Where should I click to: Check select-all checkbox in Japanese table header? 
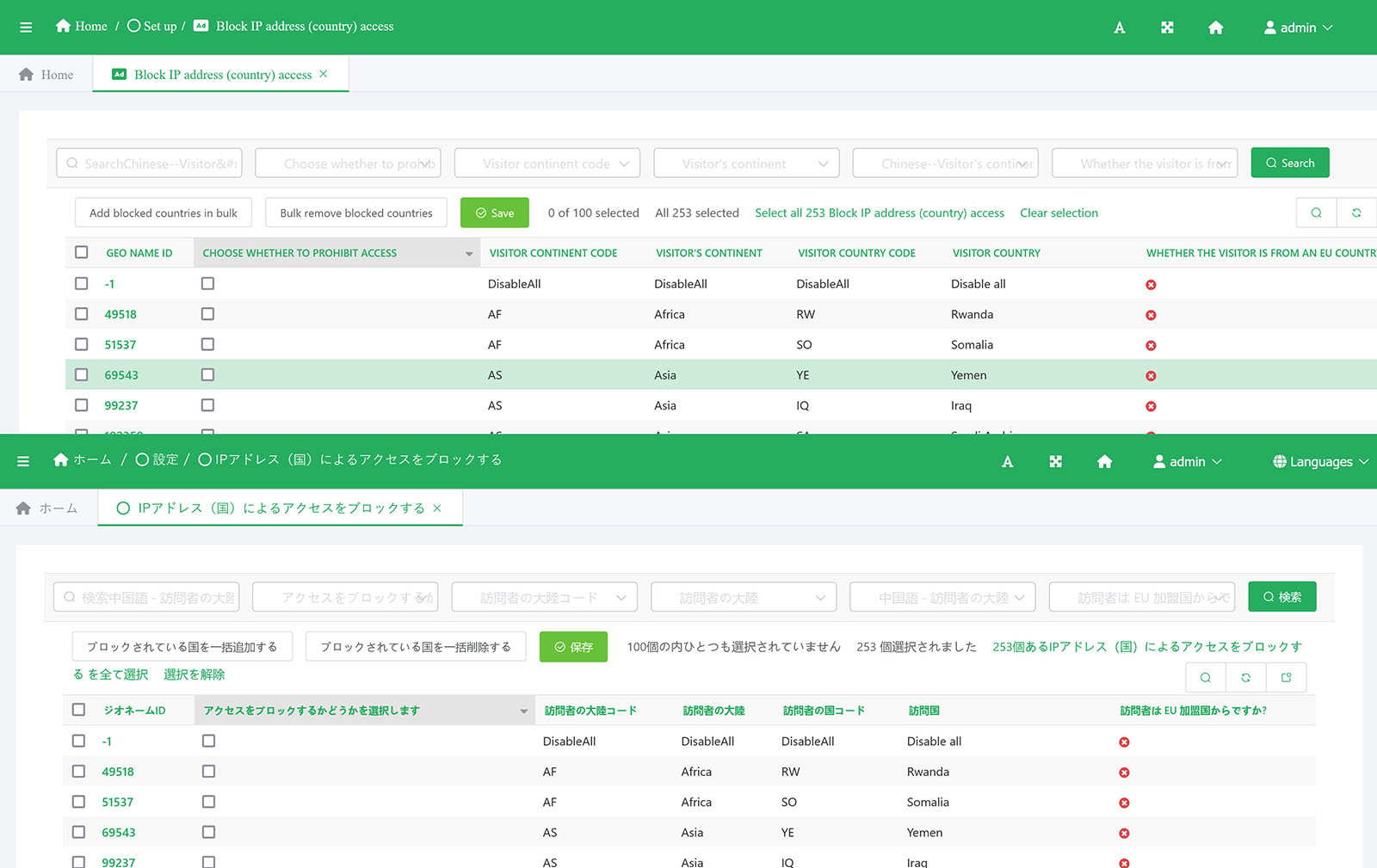(x=79, y=710)
